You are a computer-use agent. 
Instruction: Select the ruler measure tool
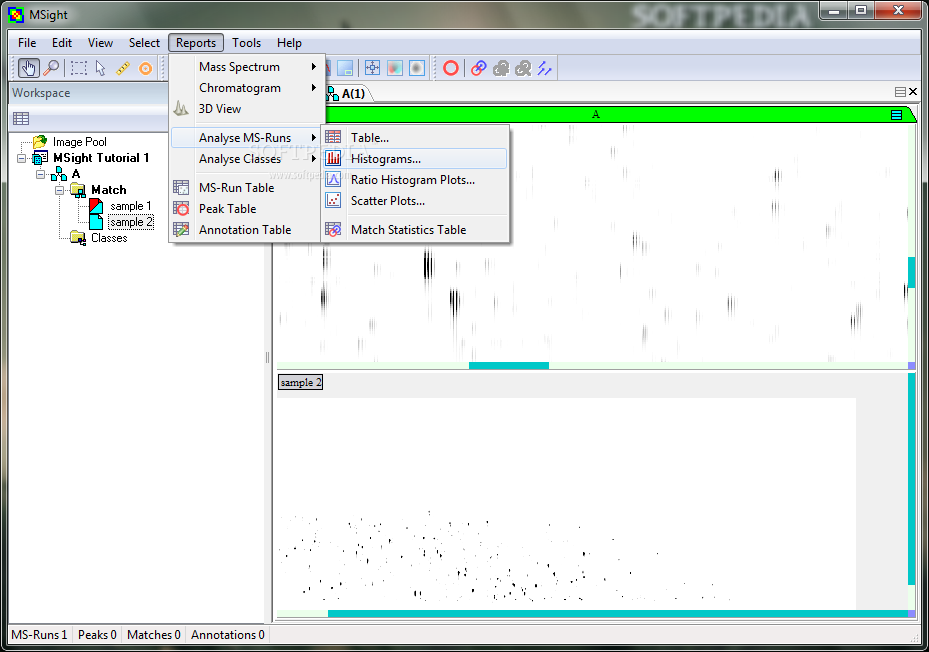[x=123, y=68]
